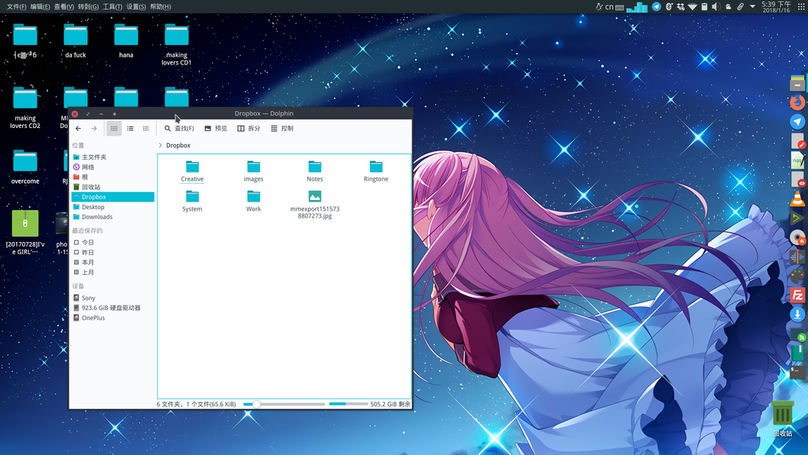Select the images folder icon
Viewport: 808px width, 455px height.
254,166
